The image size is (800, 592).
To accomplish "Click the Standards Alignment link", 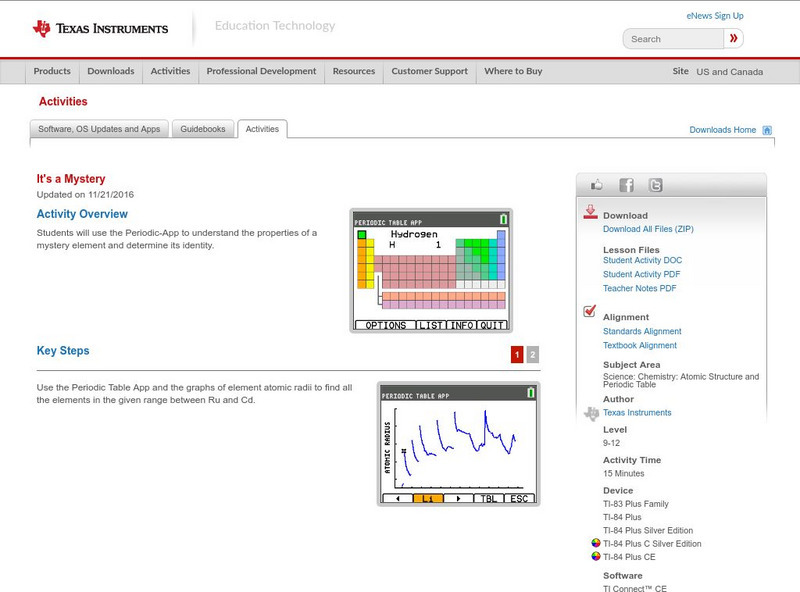I will [645, 330].
